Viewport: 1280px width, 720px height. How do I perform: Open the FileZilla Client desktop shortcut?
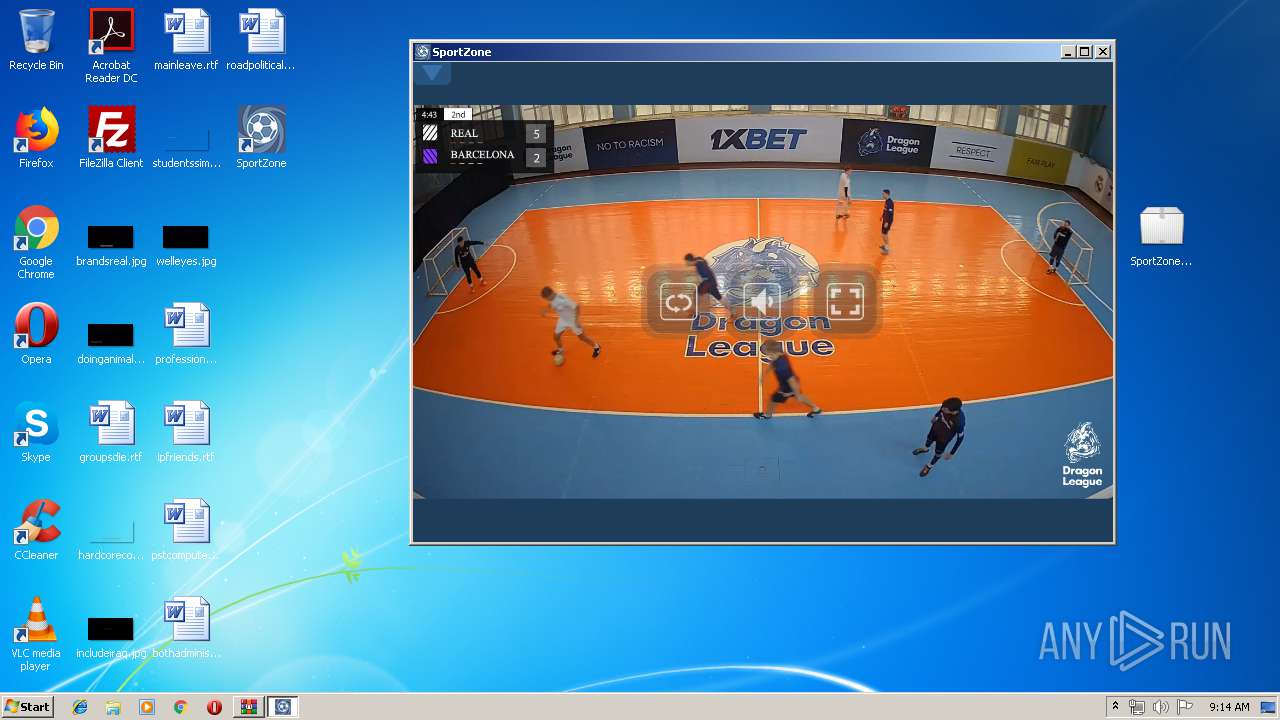[x=111, y=138]
